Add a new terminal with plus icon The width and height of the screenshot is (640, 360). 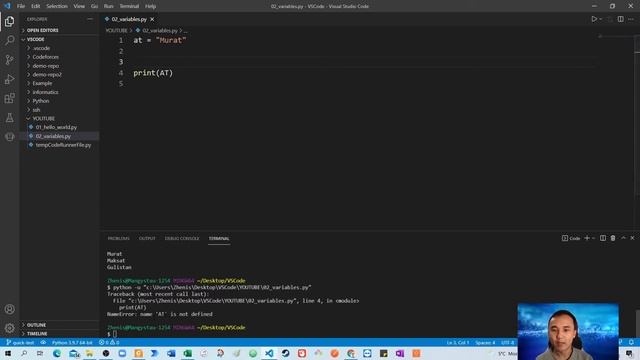point(587,238)
